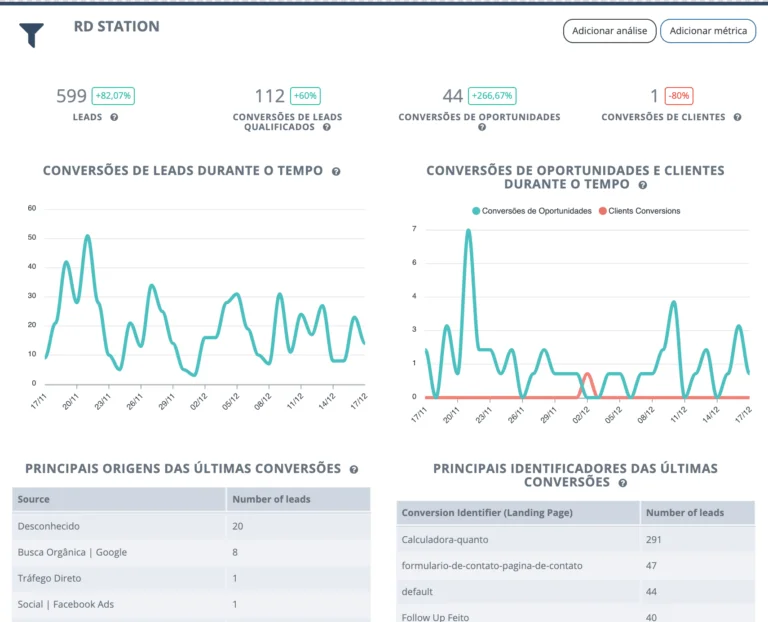The width and height of the screenshot is (768, 622).
Task: Select the Calculadora-quanto row
Action: tap(576, 539)
